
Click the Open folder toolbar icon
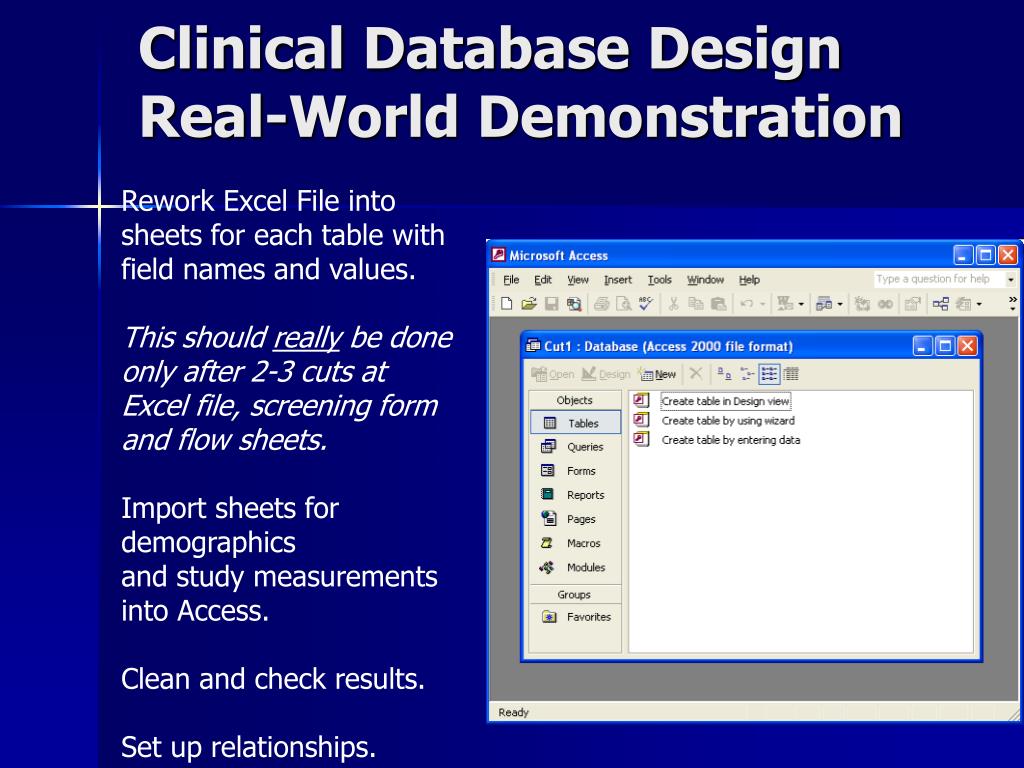click(x=529, y=304)
